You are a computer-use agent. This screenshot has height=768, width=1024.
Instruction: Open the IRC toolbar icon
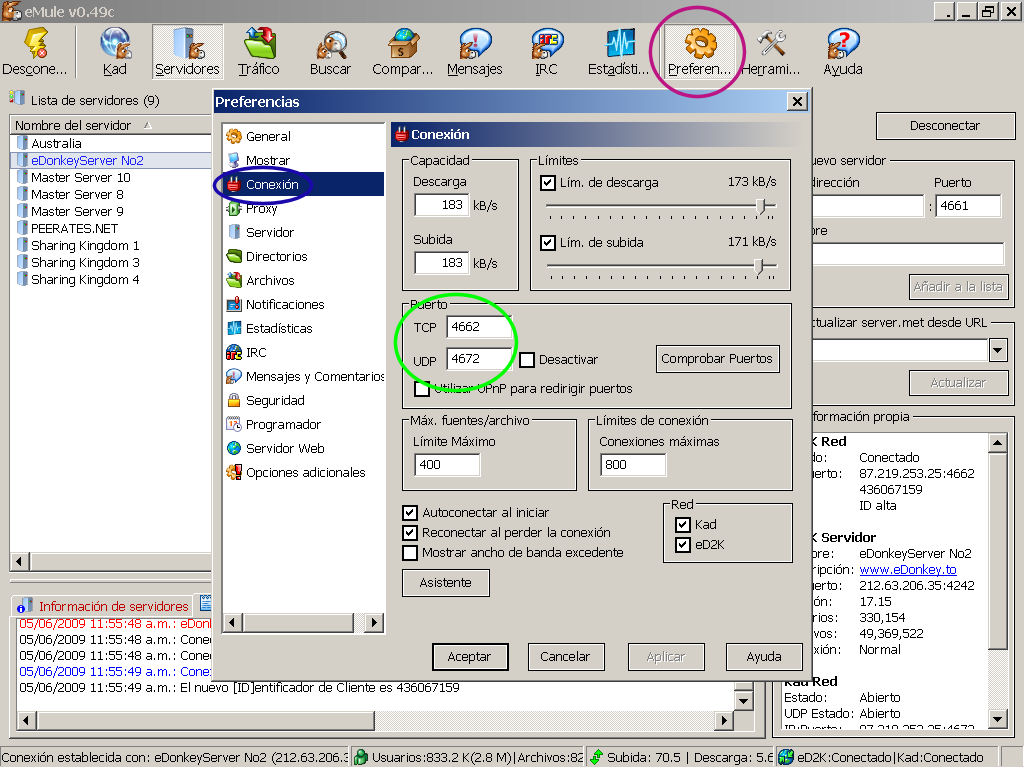point(546,51)
